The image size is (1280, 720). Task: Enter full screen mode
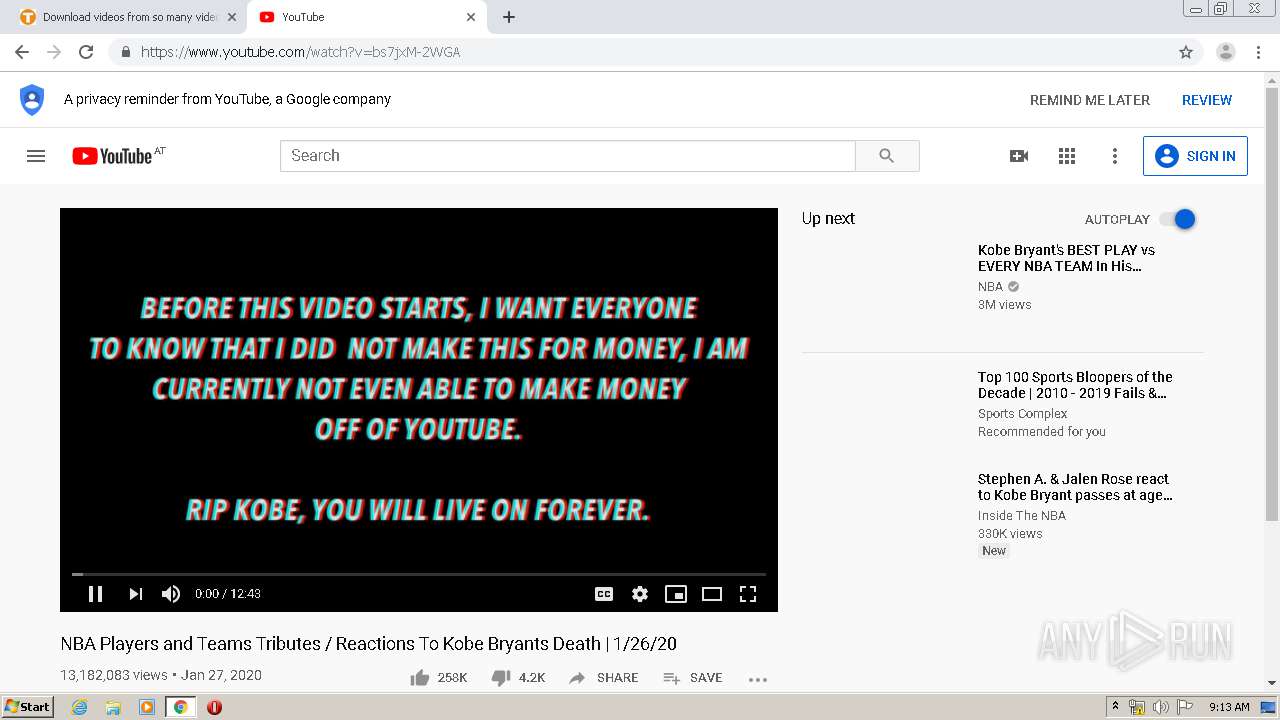(748, 594)
